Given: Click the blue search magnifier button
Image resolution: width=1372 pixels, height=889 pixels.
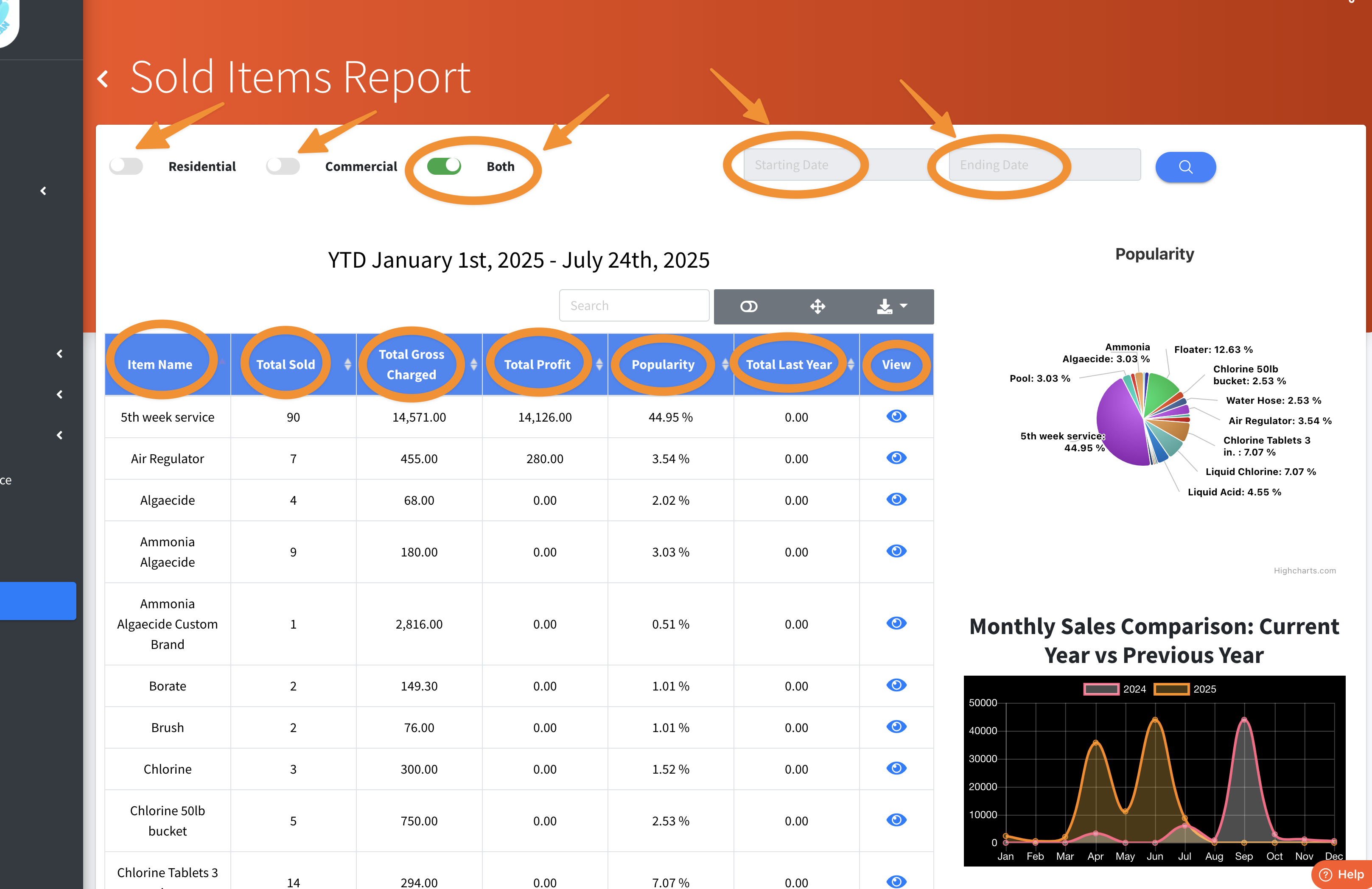Looking at the screenshot, I should [x=1185, y=167].
